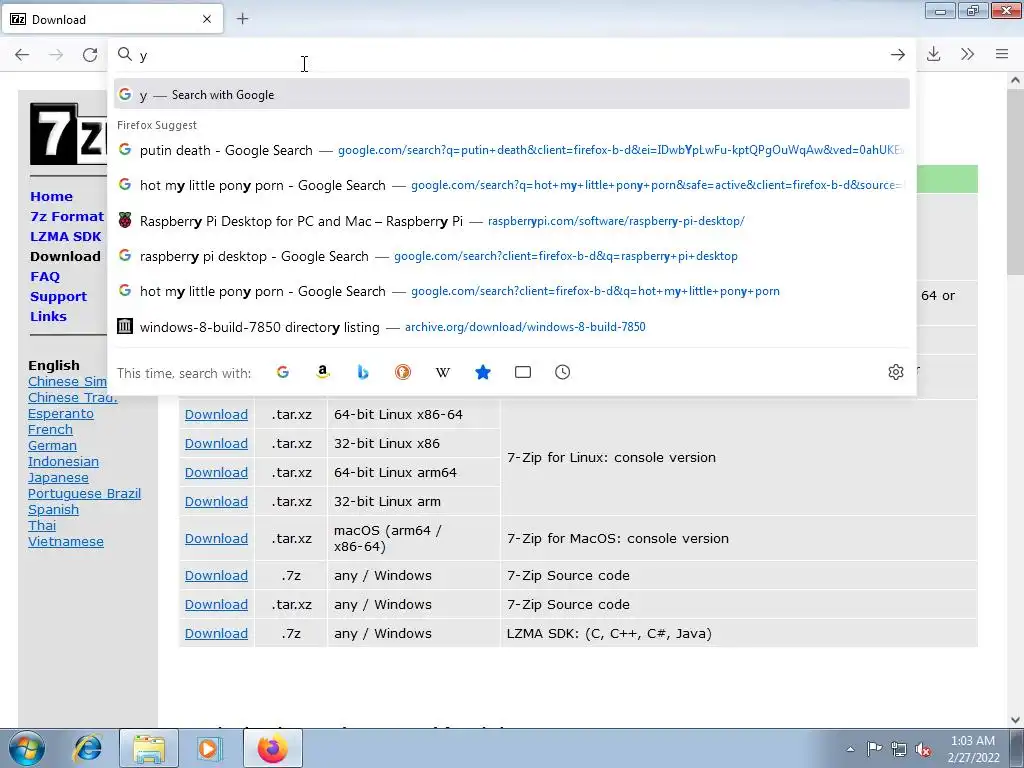Open the 7z Format sidebar link
The width and height of the screenshot is (1024, 768).
tap(67, 216)
